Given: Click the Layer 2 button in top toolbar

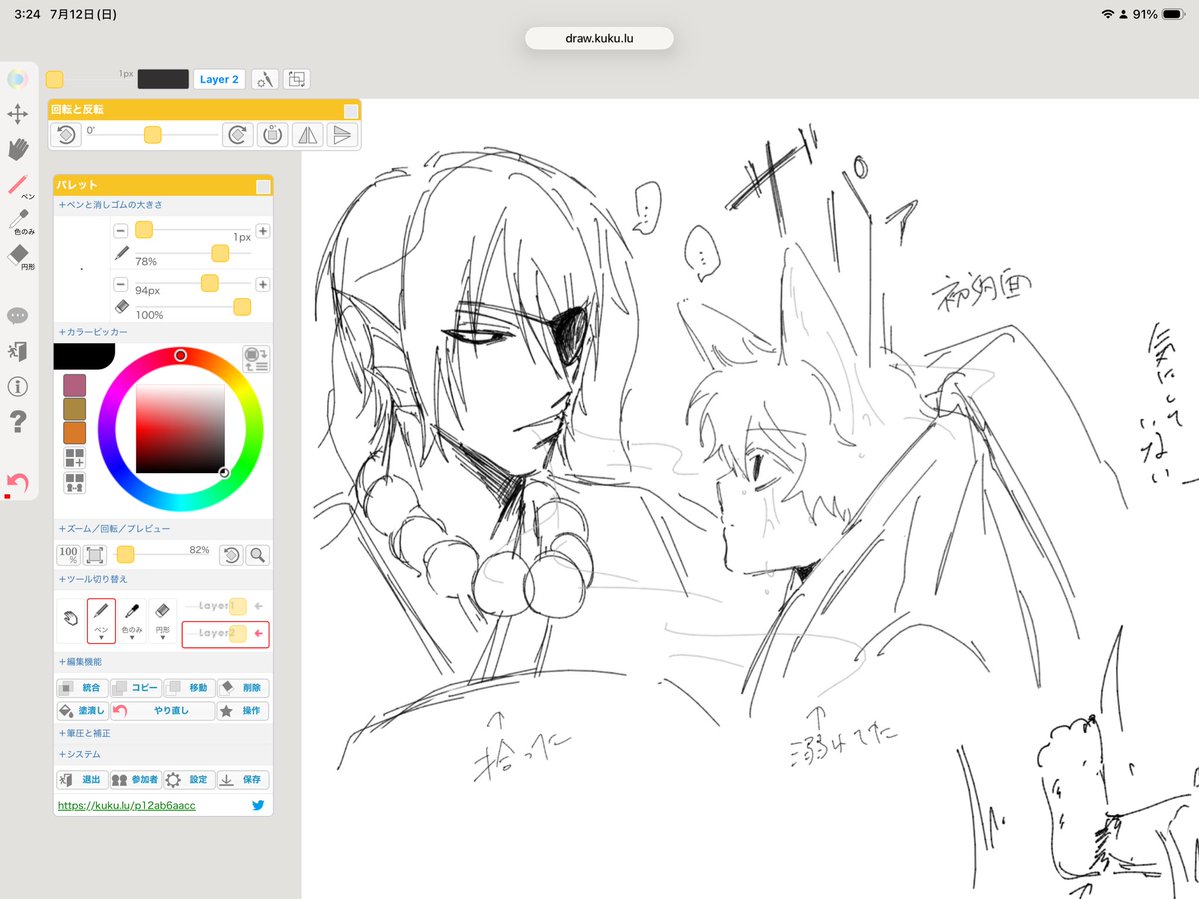Looking at the screenshot, I should click(x=219, y=80).
